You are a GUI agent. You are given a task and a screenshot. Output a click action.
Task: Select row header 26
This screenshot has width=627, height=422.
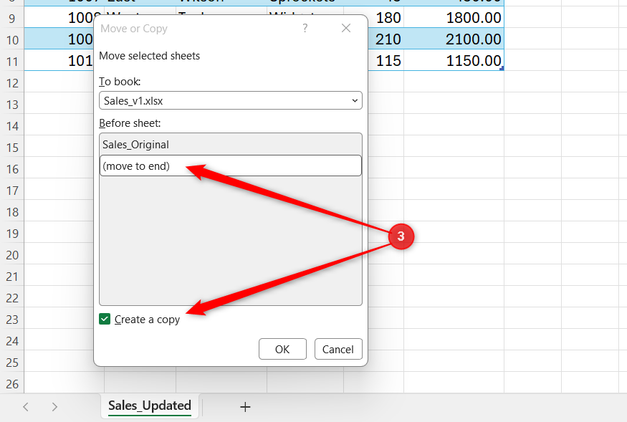(x=12, y=384)
